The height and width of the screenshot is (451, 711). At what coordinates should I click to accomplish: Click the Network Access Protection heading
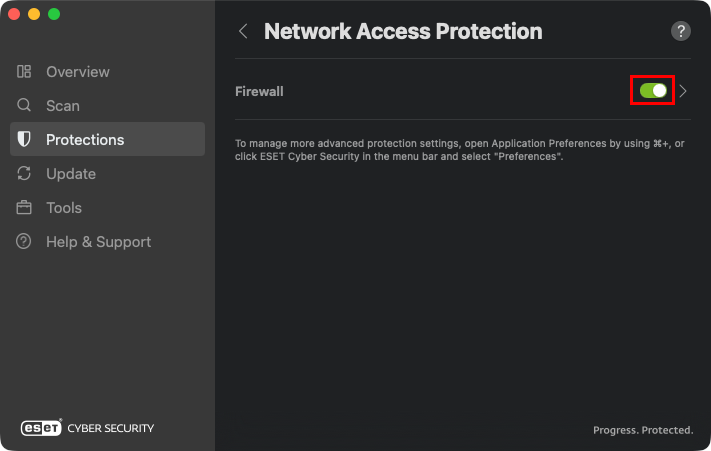pyautogui.click(x=403, y=31)
